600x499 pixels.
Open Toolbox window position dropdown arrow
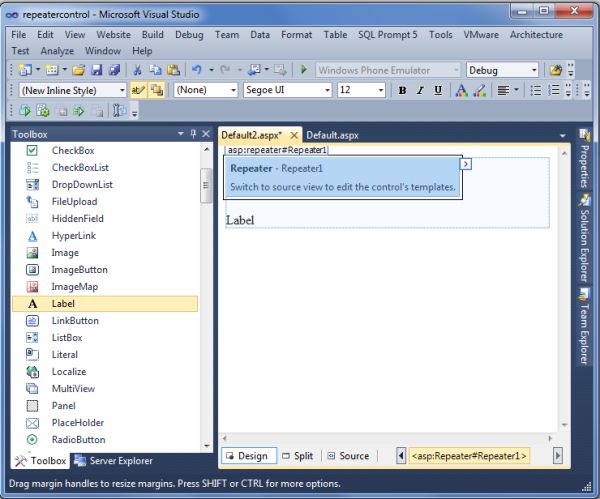point(181,134)
